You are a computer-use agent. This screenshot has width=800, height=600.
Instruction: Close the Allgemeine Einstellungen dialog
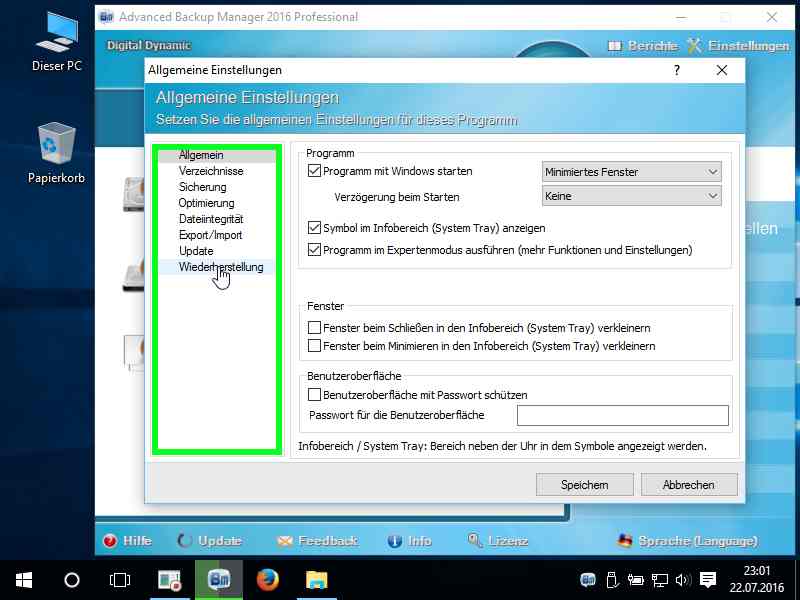coord(721,70)
